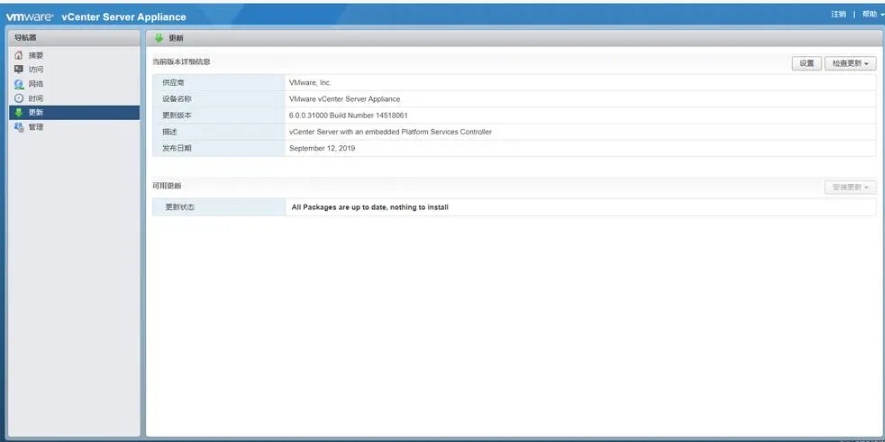
Task: Open the 帮助 dropdown at top right
Action: (873, 14)
